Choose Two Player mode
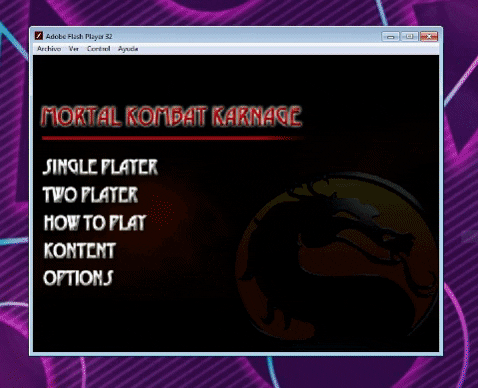The width and height of the screenshot is (478, 388). (90, 195)
